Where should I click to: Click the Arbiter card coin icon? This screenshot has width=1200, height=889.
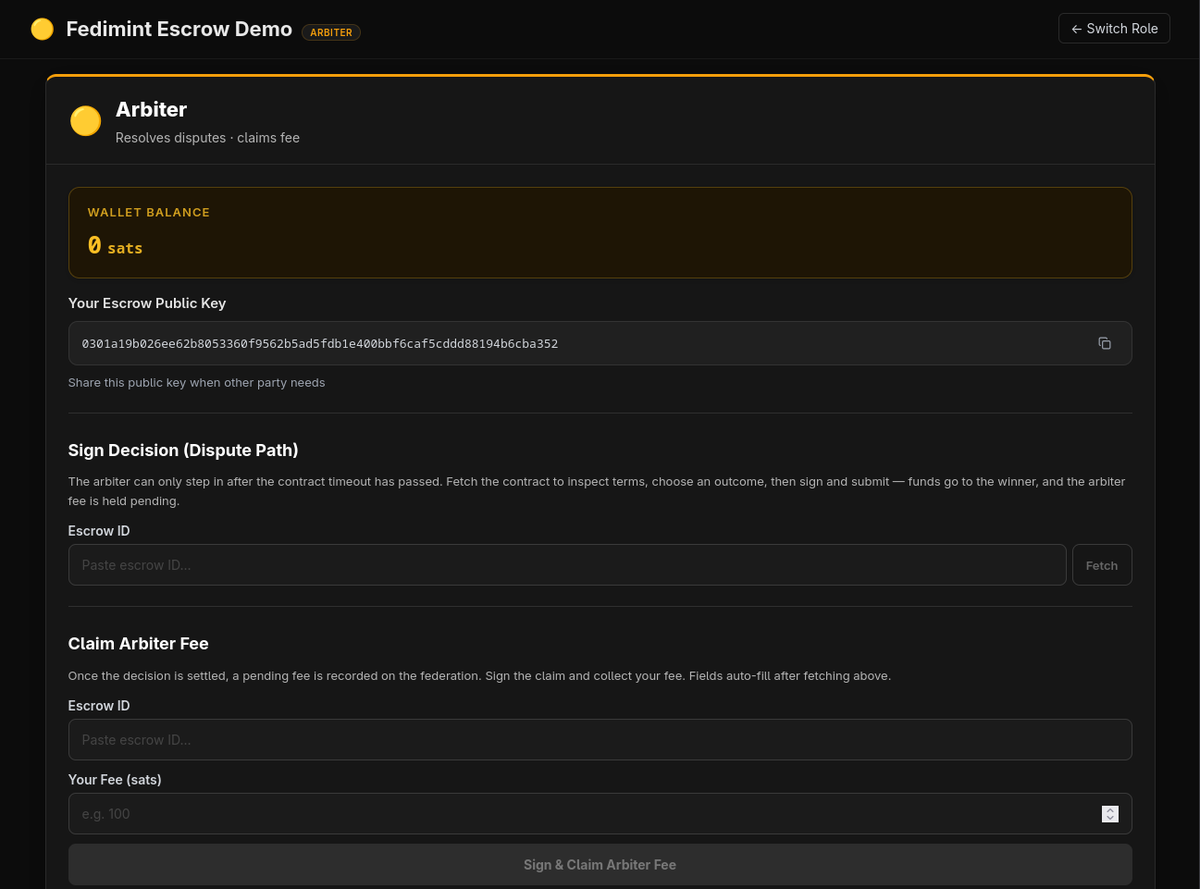(x=86, y=121)
